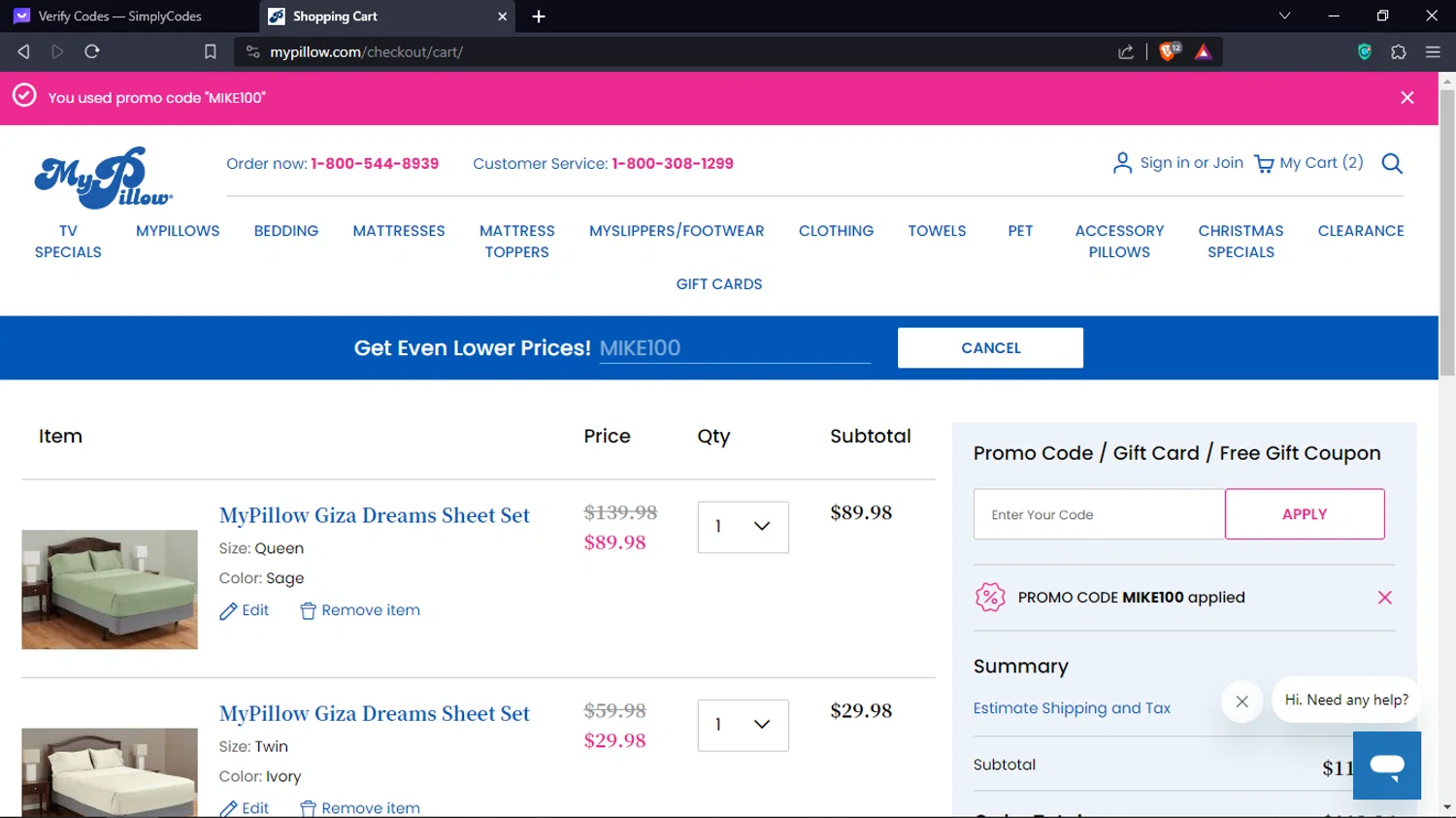Remove the Queen Sage sheet set item
This screenshot has width=1456, height=818.
(360, 610)
